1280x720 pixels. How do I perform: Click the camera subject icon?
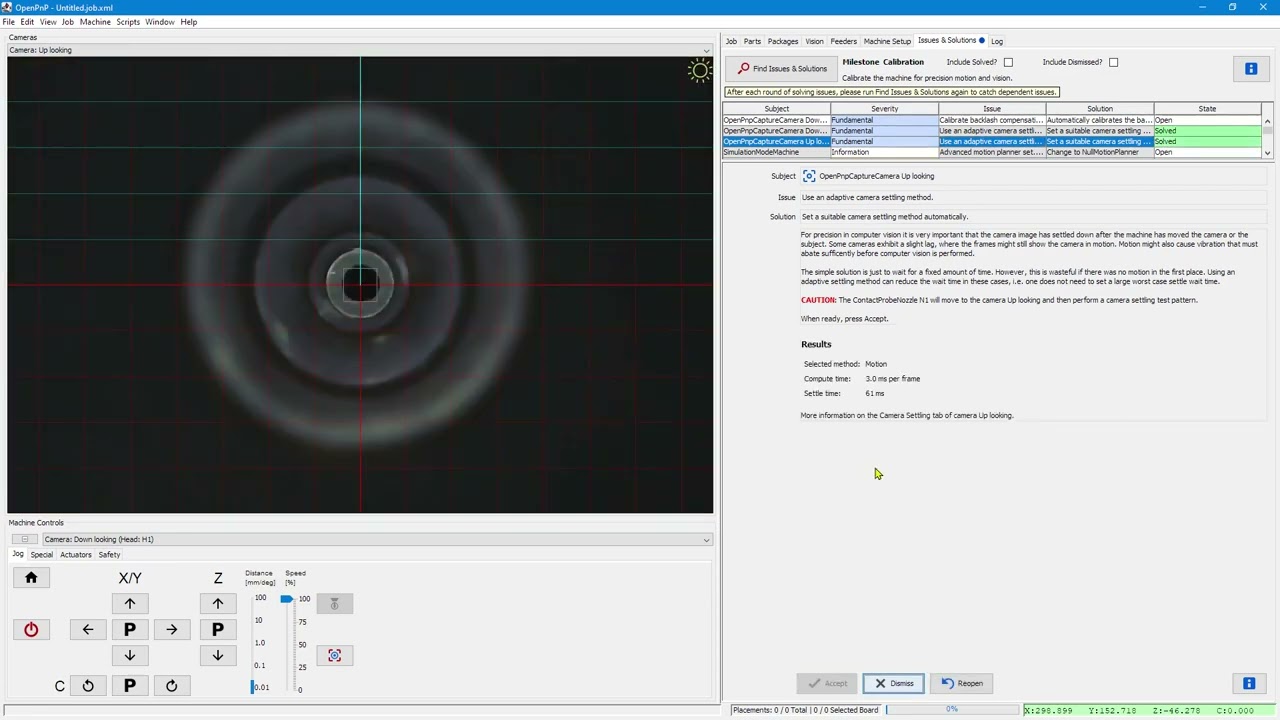tap(809, 176)
